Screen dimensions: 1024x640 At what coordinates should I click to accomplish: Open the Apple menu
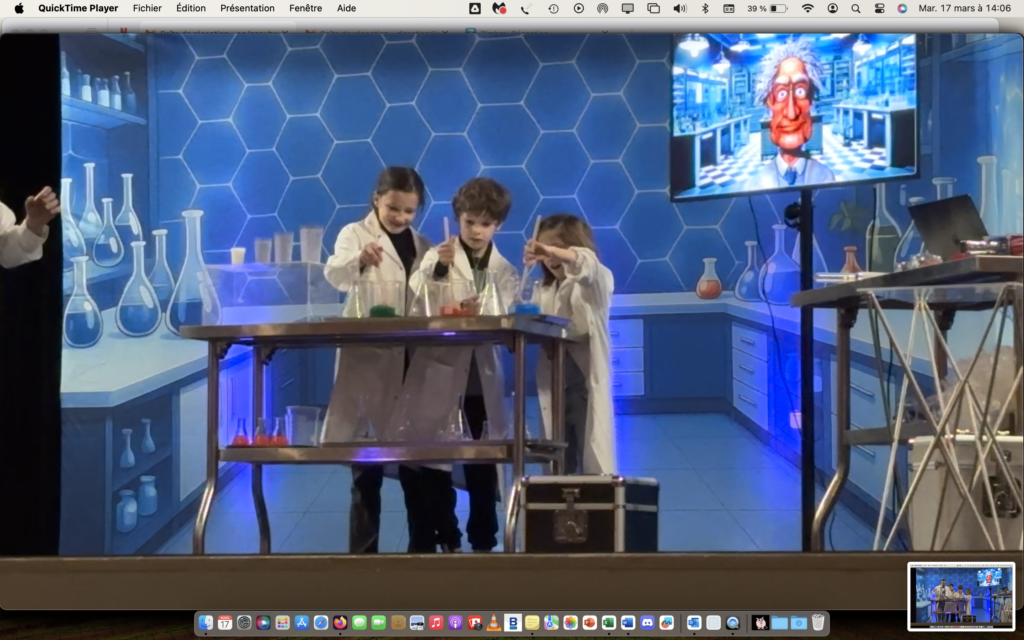coord(19,8)
